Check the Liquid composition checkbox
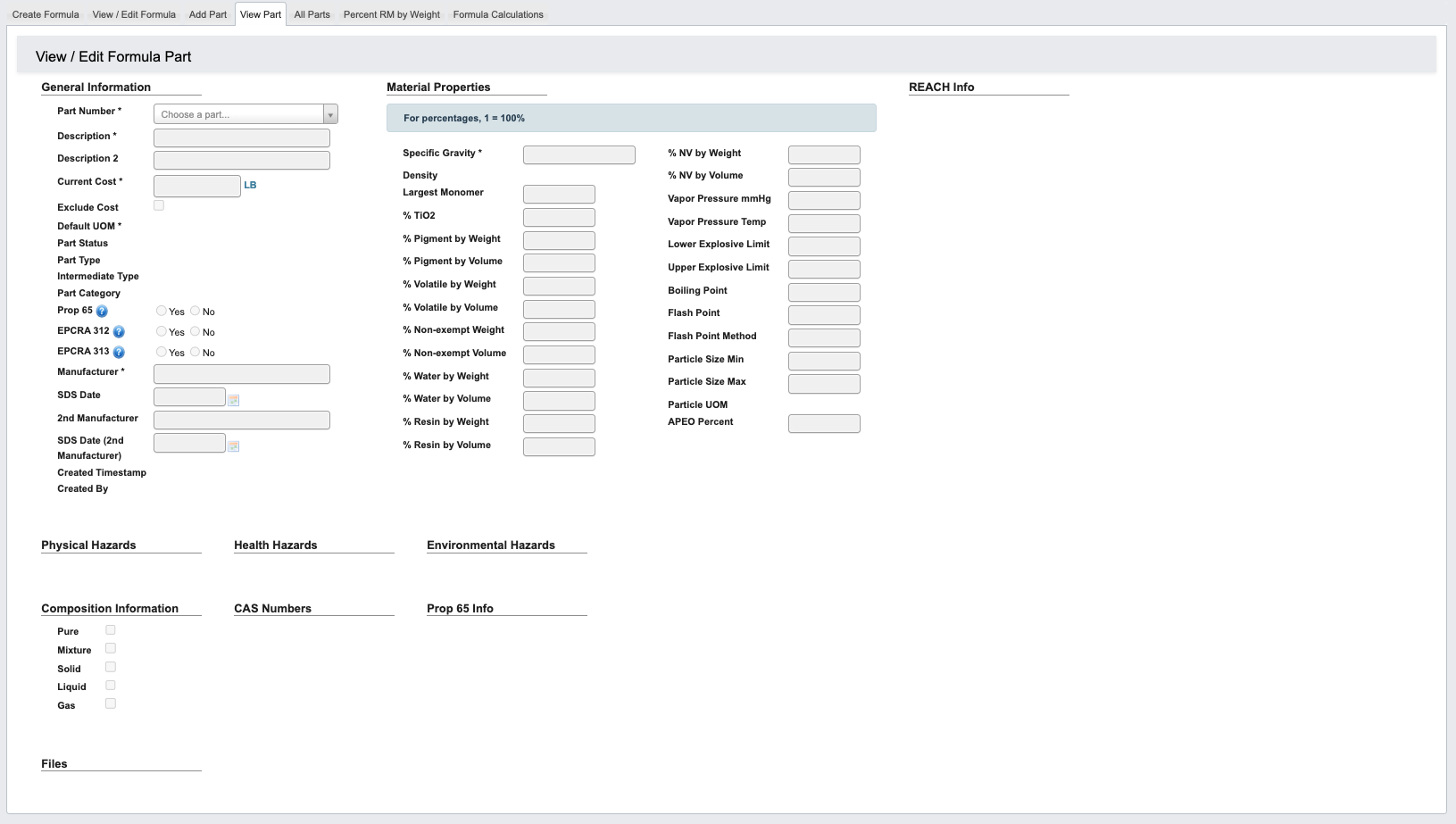This screenshot has height=824, width=1456. (111, 686)
